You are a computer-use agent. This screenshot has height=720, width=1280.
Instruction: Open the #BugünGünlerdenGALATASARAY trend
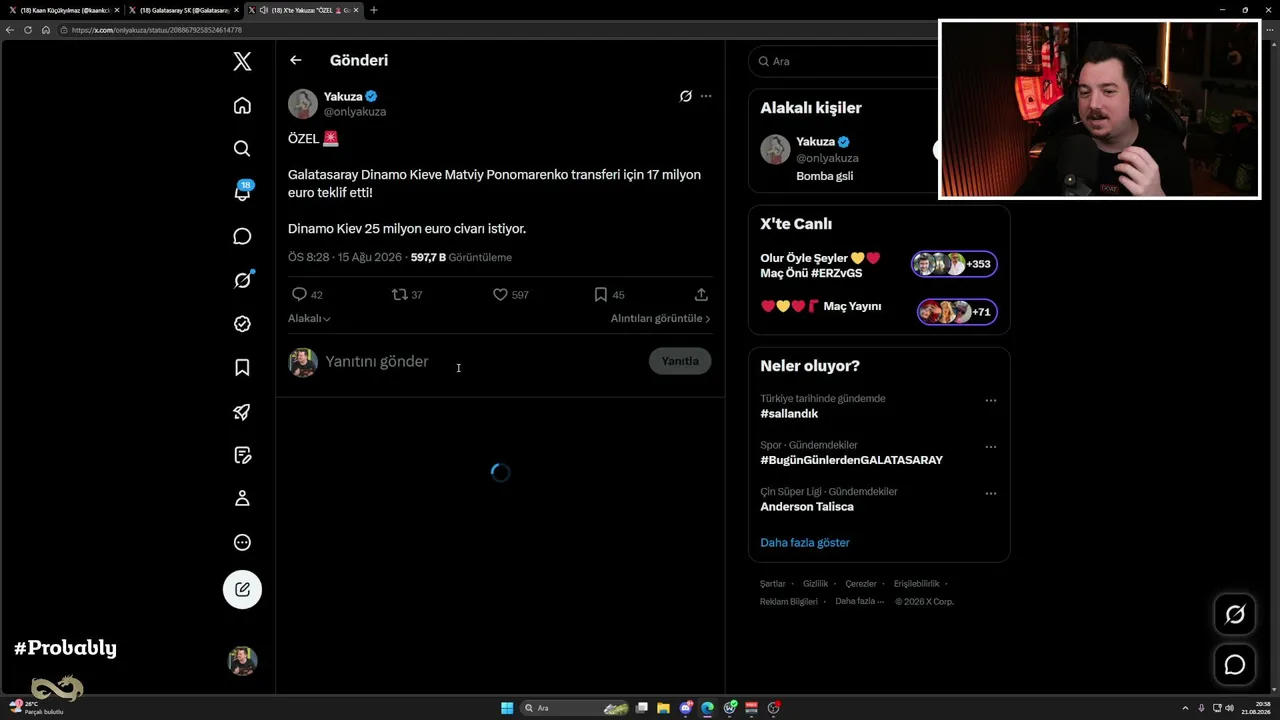(x=851, y=460)
